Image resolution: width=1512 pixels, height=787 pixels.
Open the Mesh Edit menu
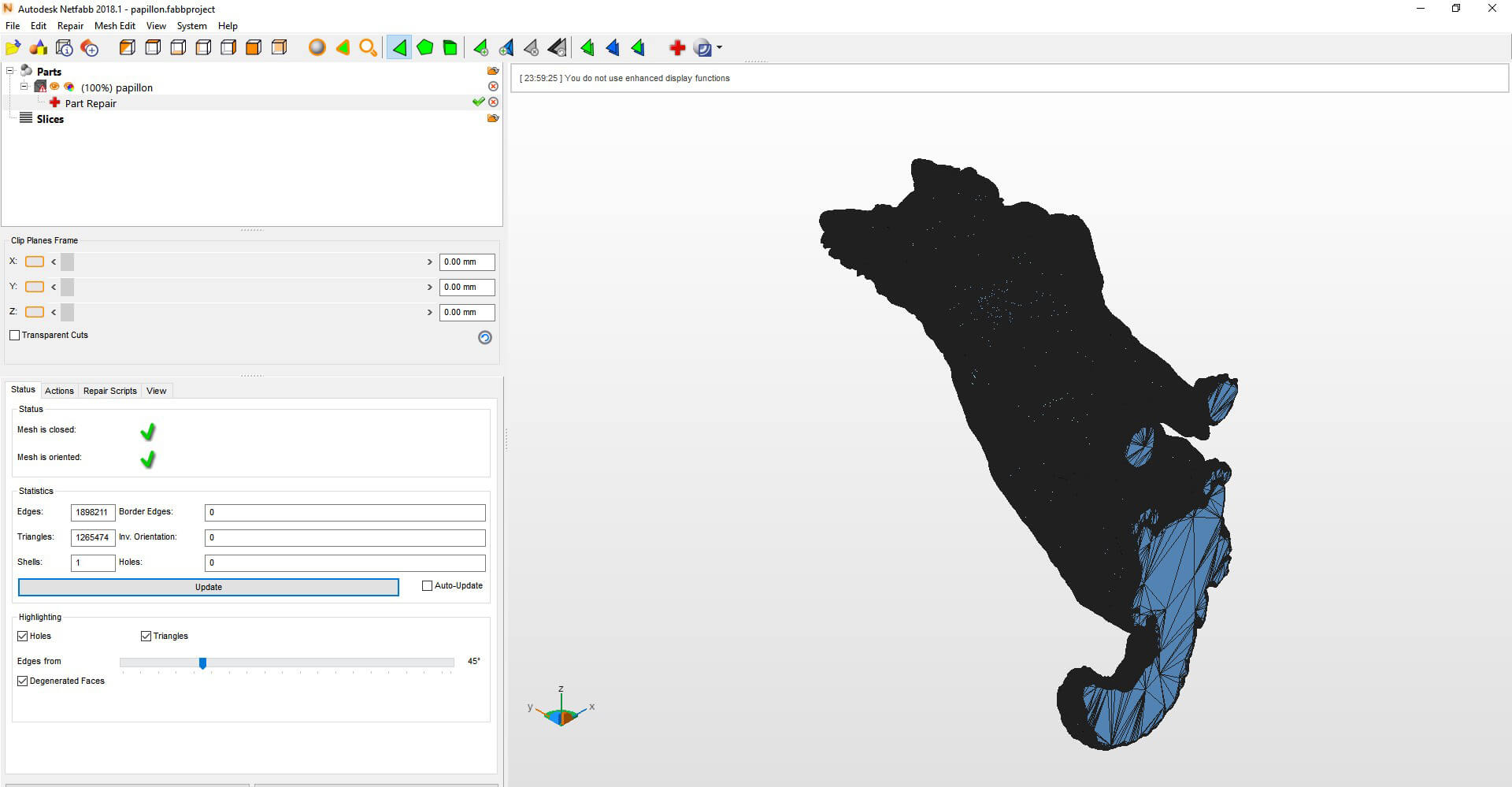pos(114,26)
